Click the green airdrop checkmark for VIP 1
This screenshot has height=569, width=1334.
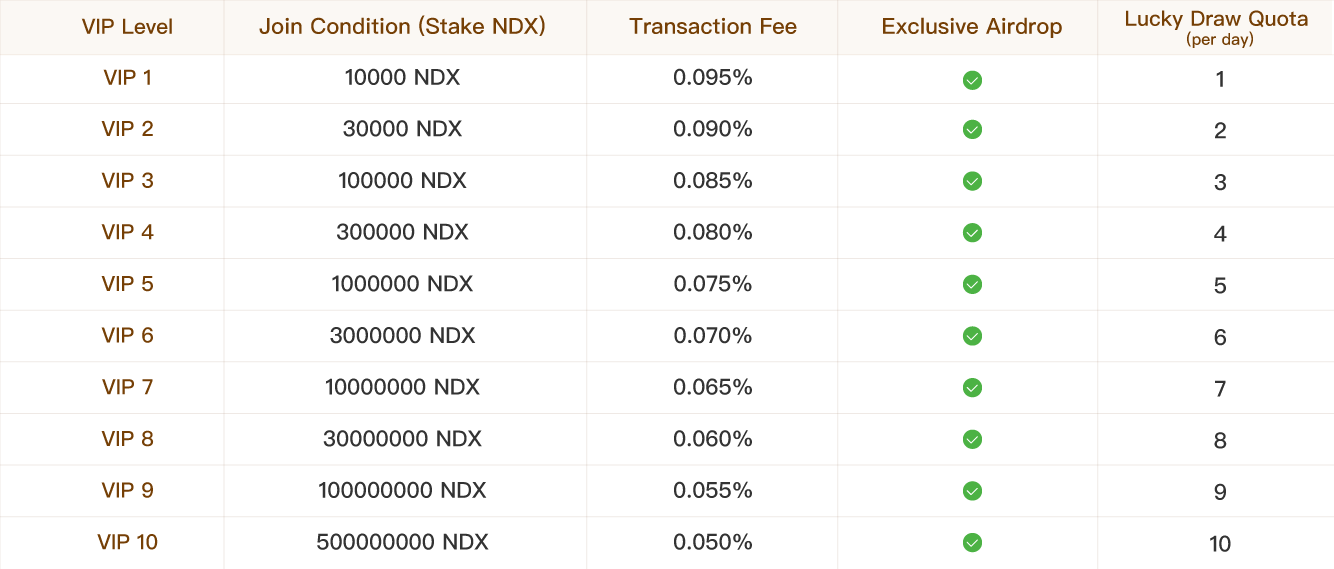pos(972,79)
